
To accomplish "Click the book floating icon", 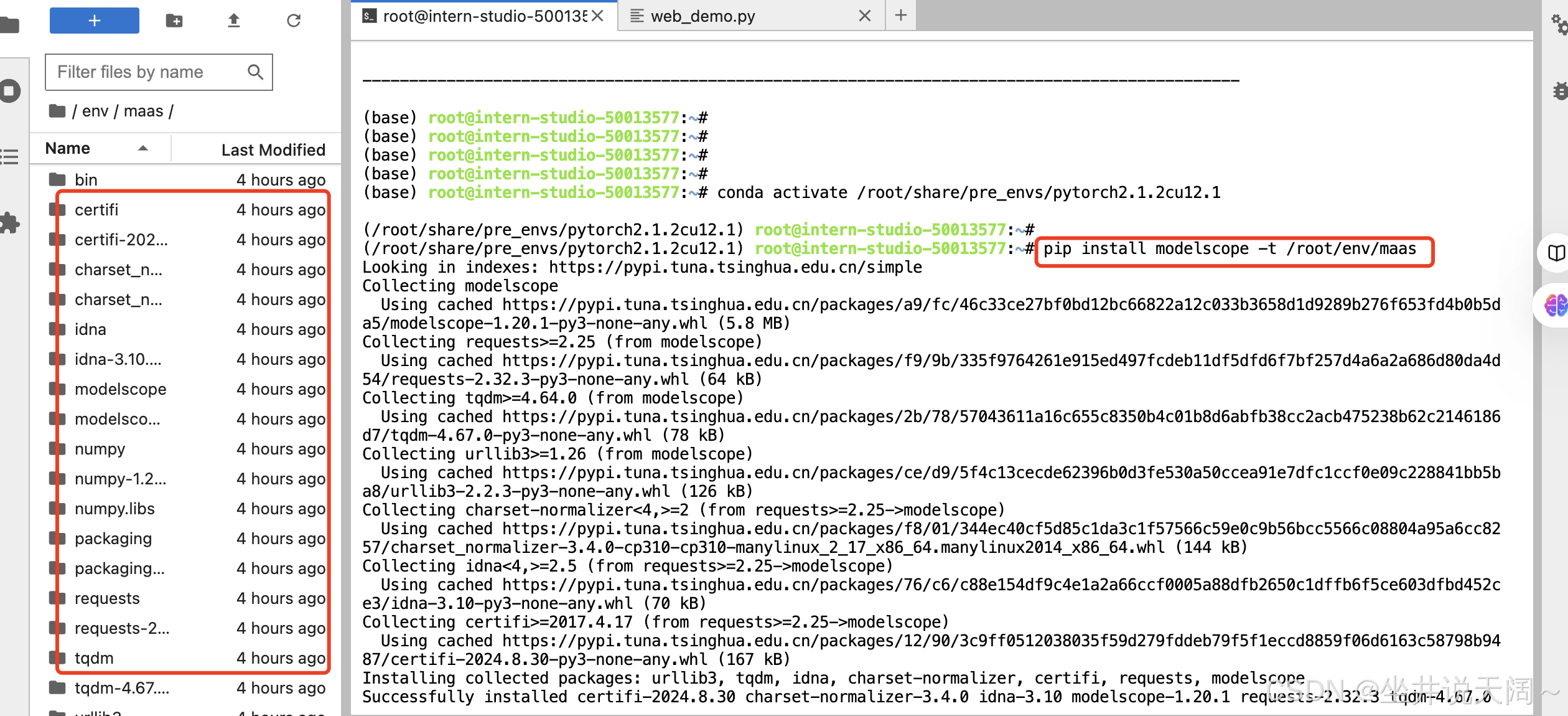I will tap(1556, 253).
